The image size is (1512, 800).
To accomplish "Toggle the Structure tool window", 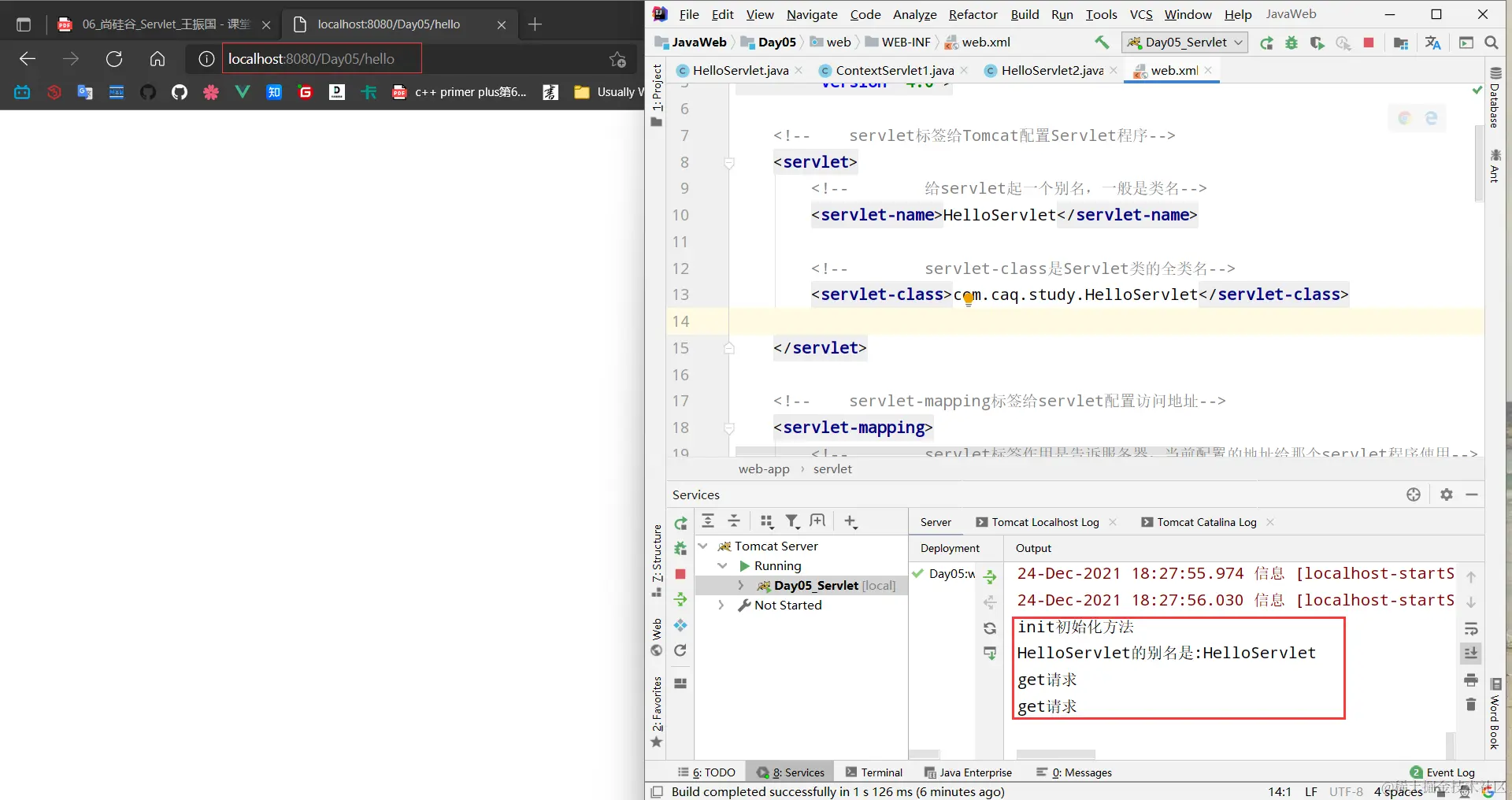I will pyautogui.click(x=657, y=561).
